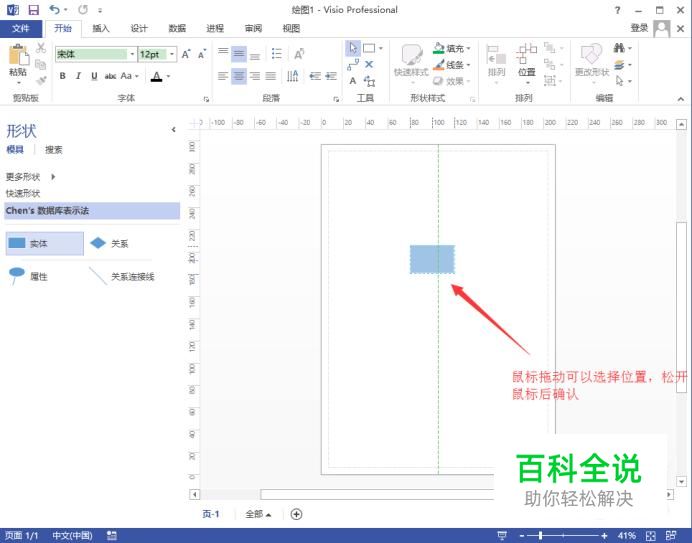Image resolution: width=692 pixels, height=543 pixels.
Task: Toggle Underline formatting
Action: (x=94, y=76)
